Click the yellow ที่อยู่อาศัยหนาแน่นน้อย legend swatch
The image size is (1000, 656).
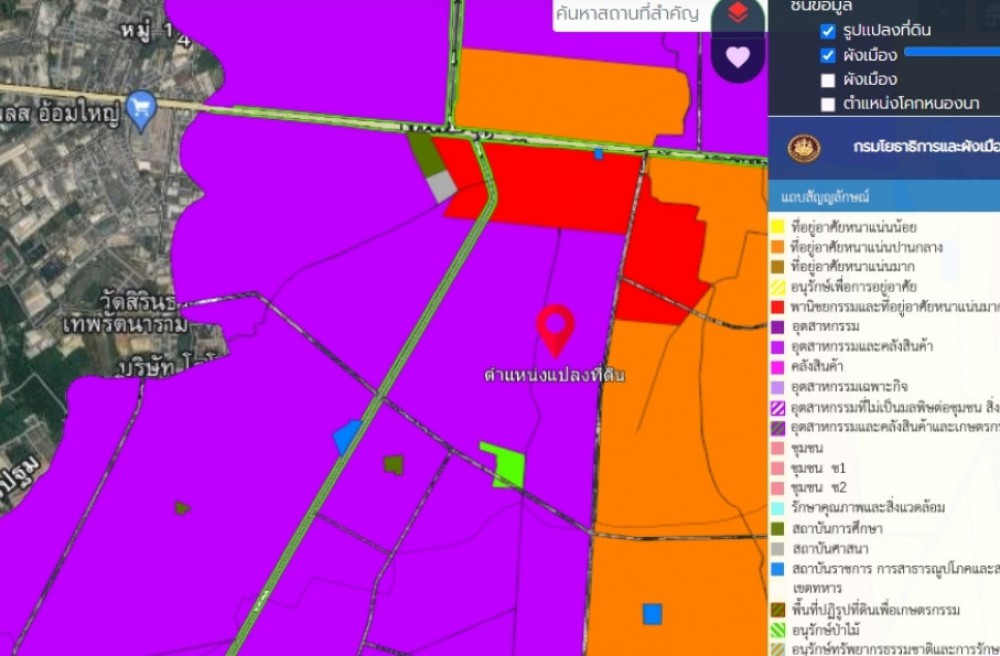tap(777, 227)
